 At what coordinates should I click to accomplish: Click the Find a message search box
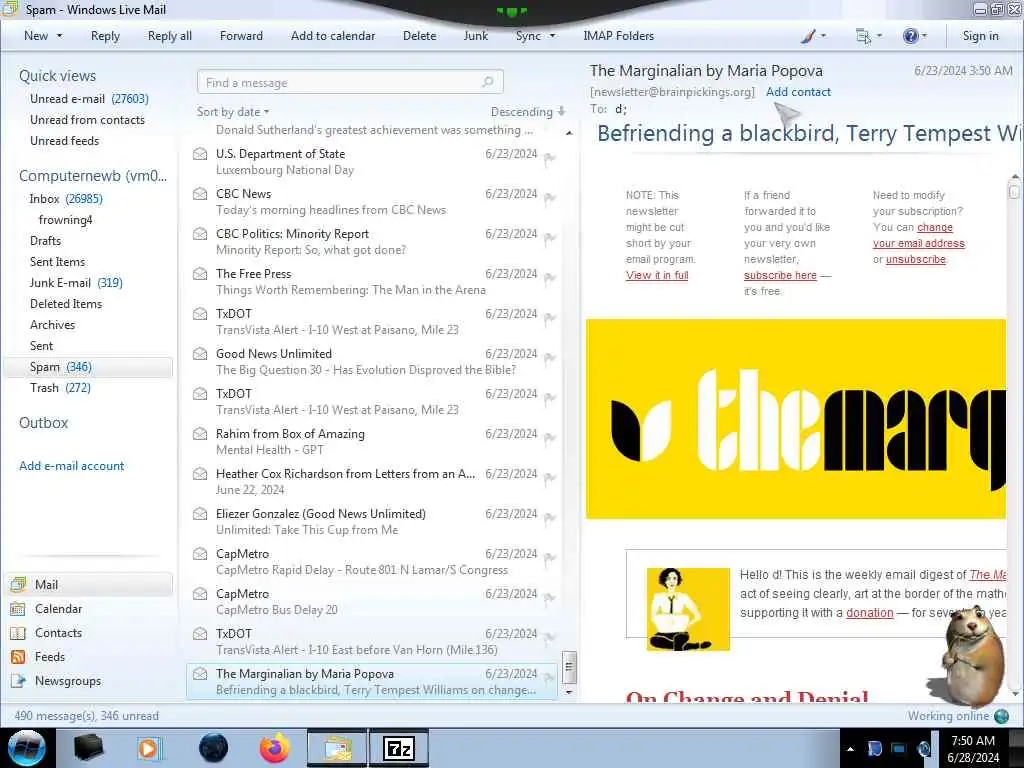point(350,82)
